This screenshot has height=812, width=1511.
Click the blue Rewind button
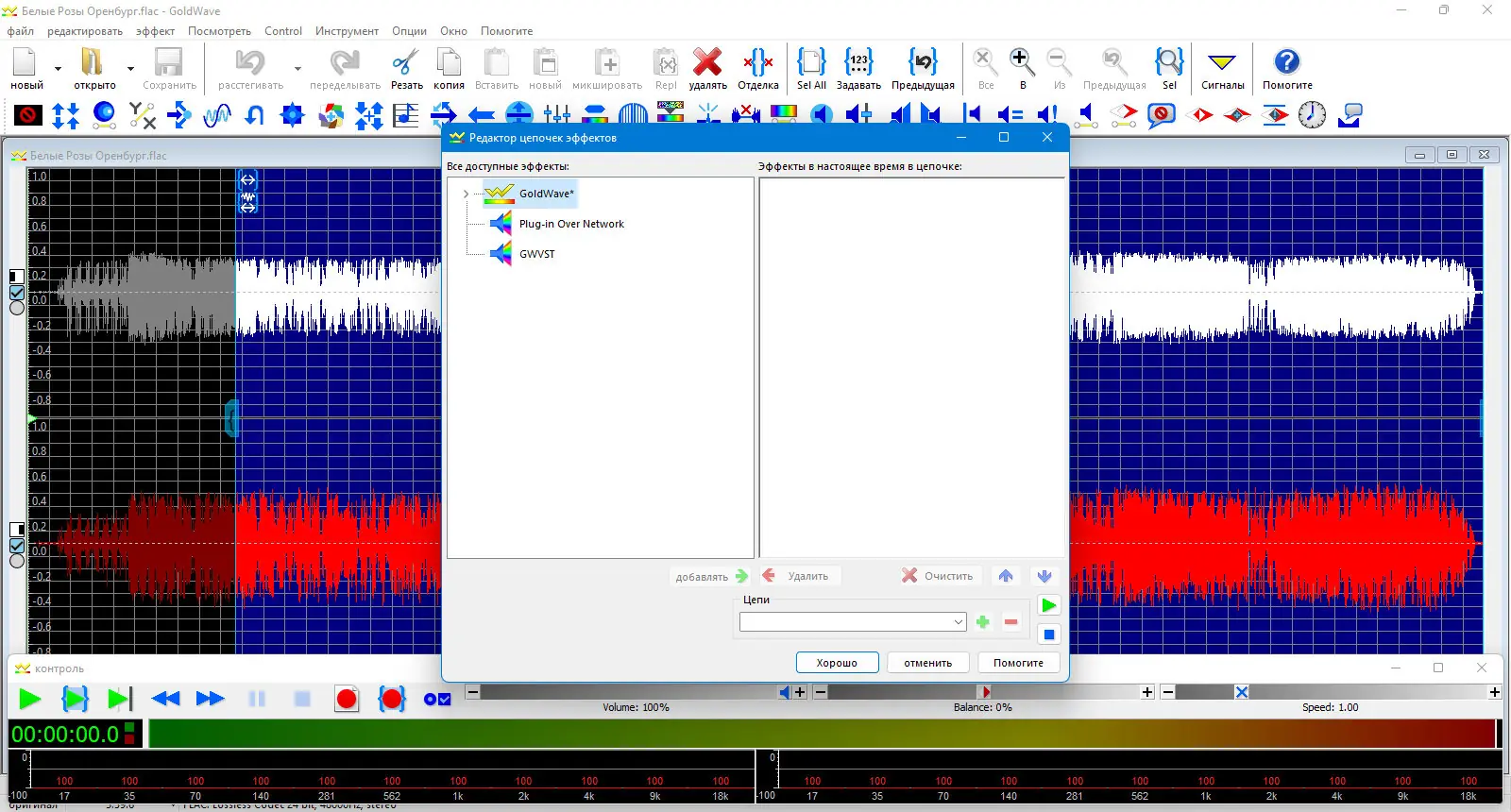pos(165,699)
